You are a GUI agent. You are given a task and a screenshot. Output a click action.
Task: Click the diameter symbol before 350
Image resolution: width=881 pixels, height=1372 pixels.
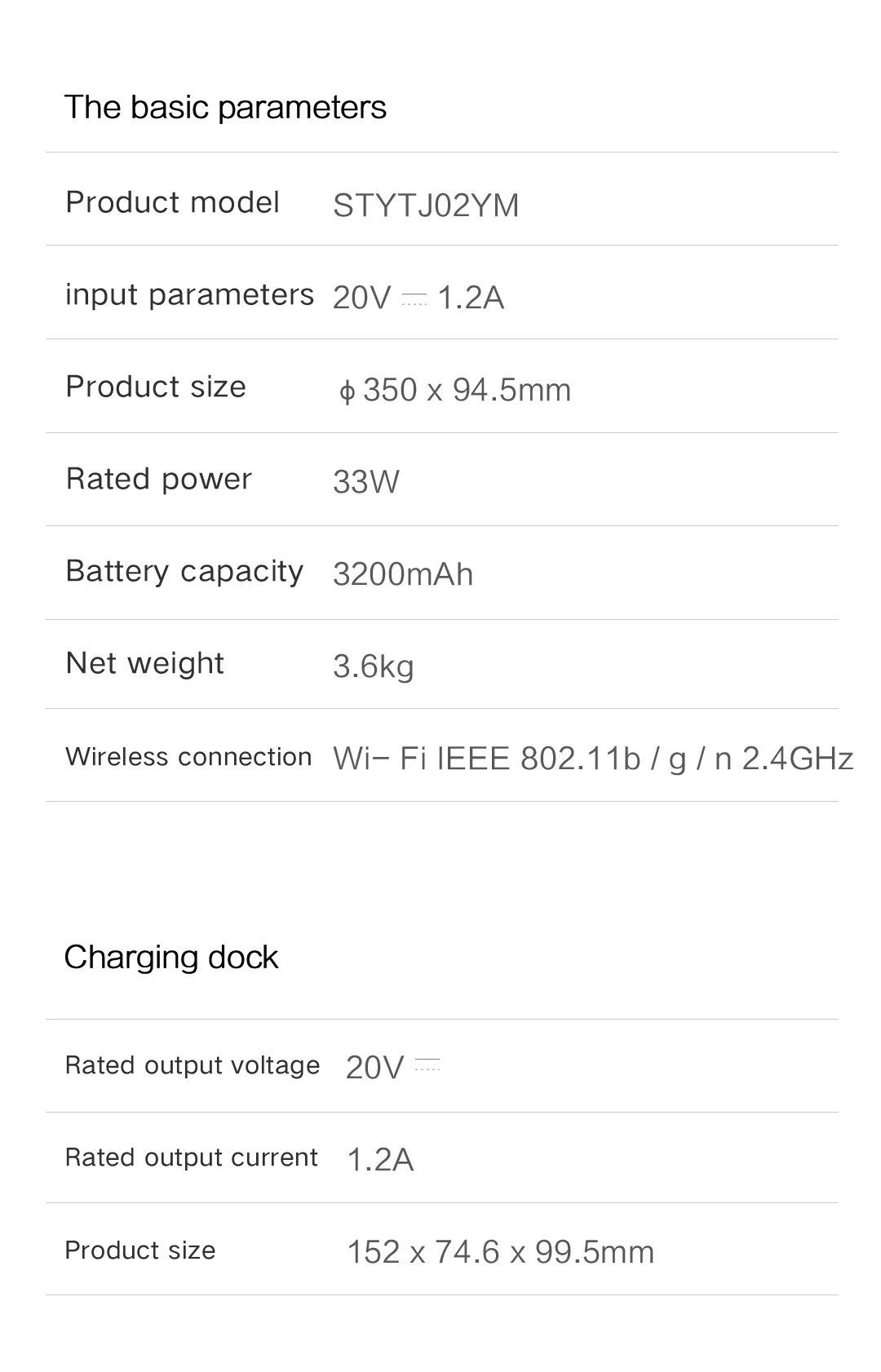[x=348, y=392]
